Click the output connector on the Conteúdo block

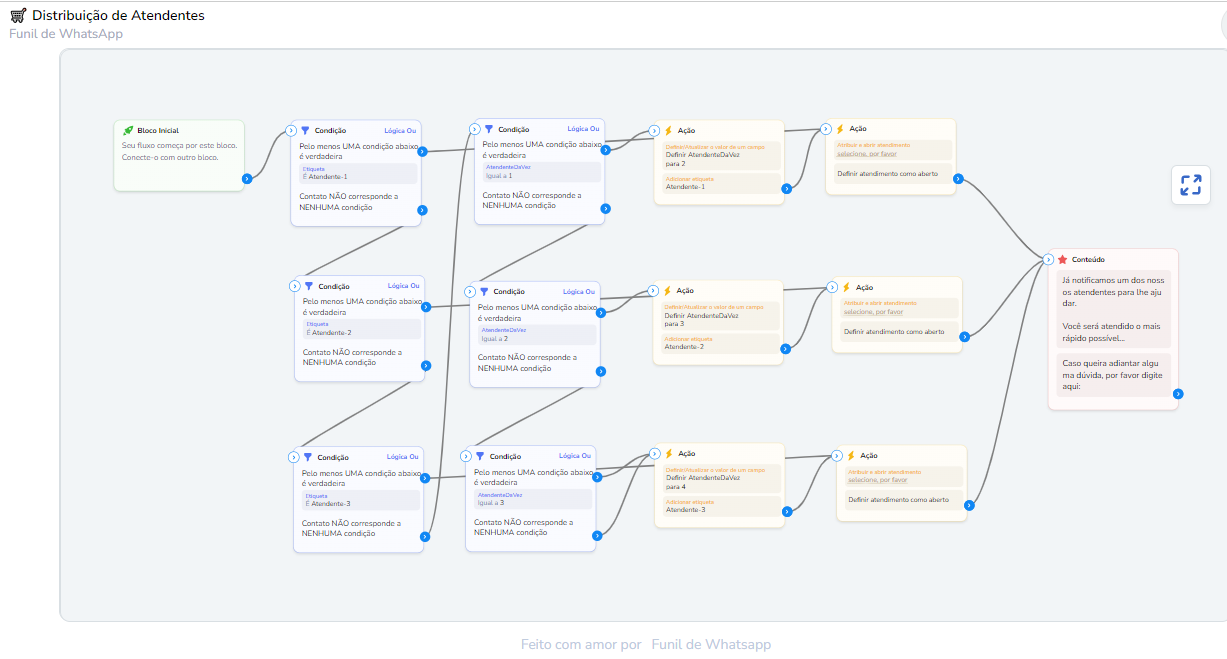(1178, 394)
